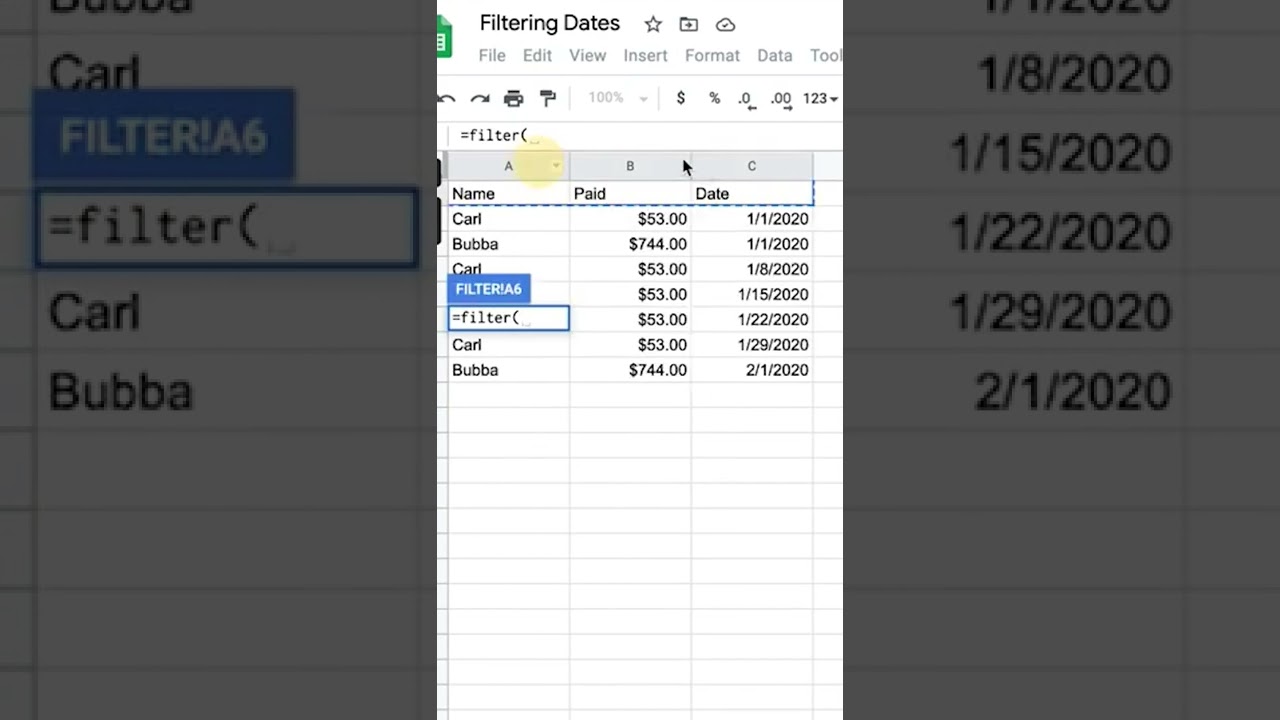Screen dimensions: 1280x720
Task: Format cells as currency with dollar icon
Action: [681, 98]
